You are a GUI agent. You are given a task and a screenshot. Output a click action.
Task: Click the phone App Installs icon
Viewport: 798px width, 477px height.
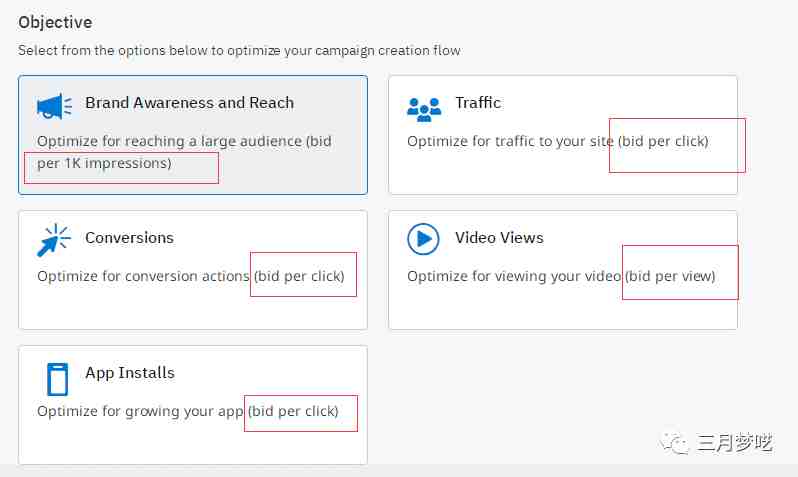[x=57, y=379]
